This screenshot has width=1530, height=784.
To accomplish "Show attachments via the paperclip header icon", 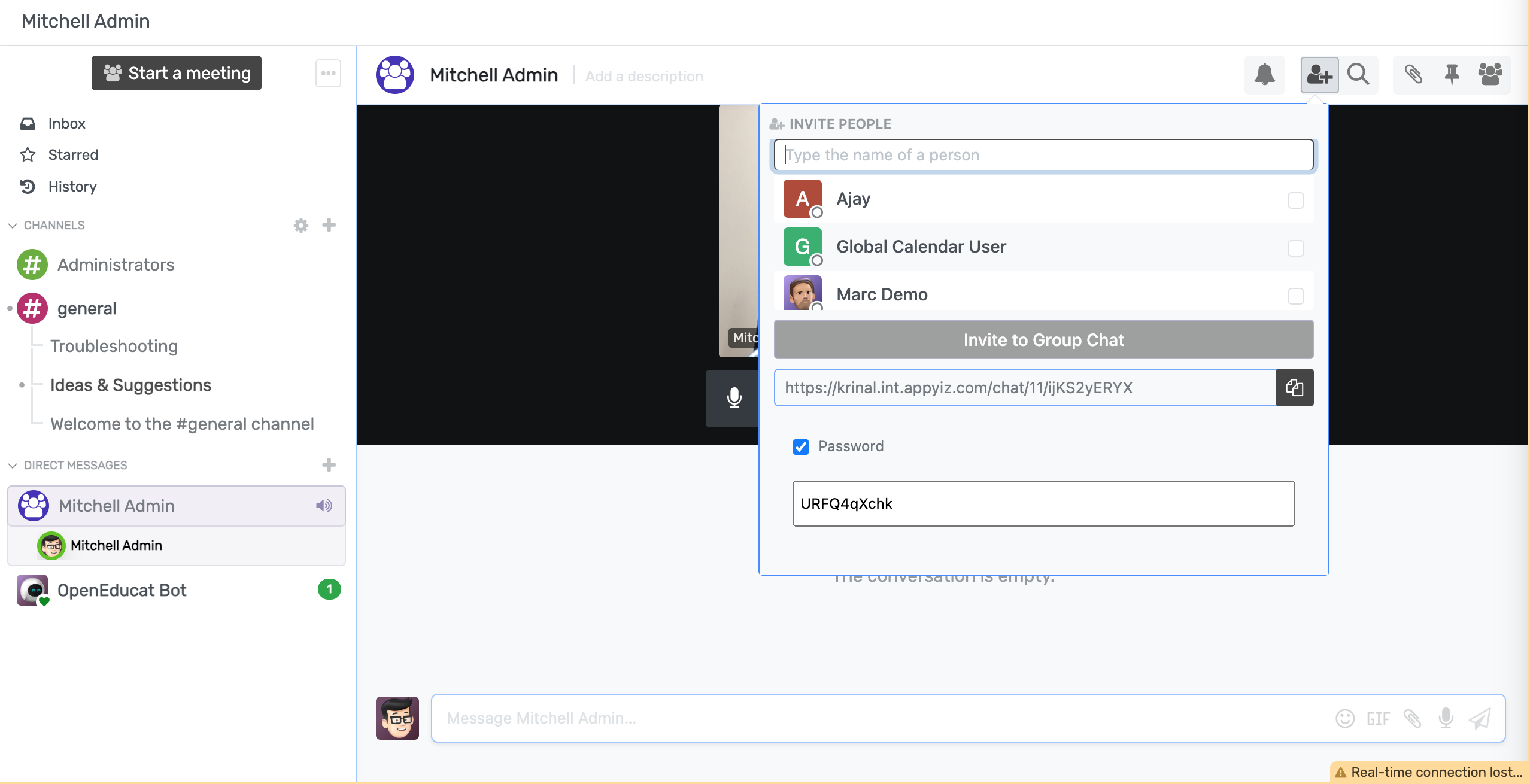I will (x=1413, y=75).
